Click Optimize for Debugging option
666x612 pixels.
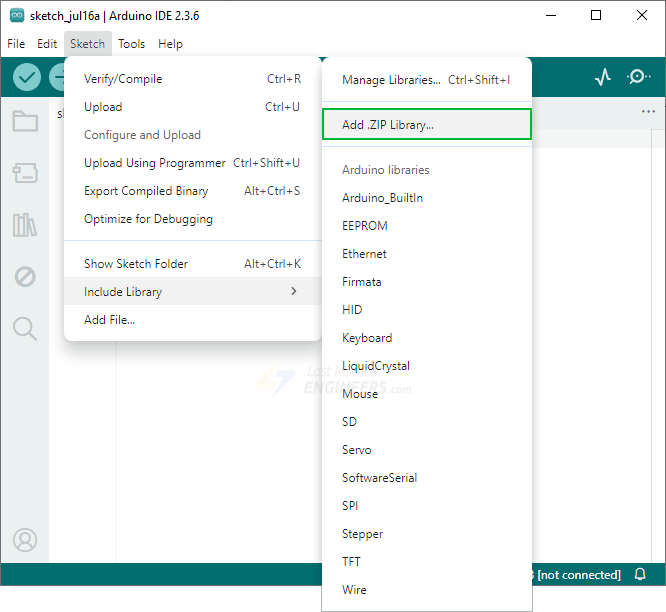148,219
